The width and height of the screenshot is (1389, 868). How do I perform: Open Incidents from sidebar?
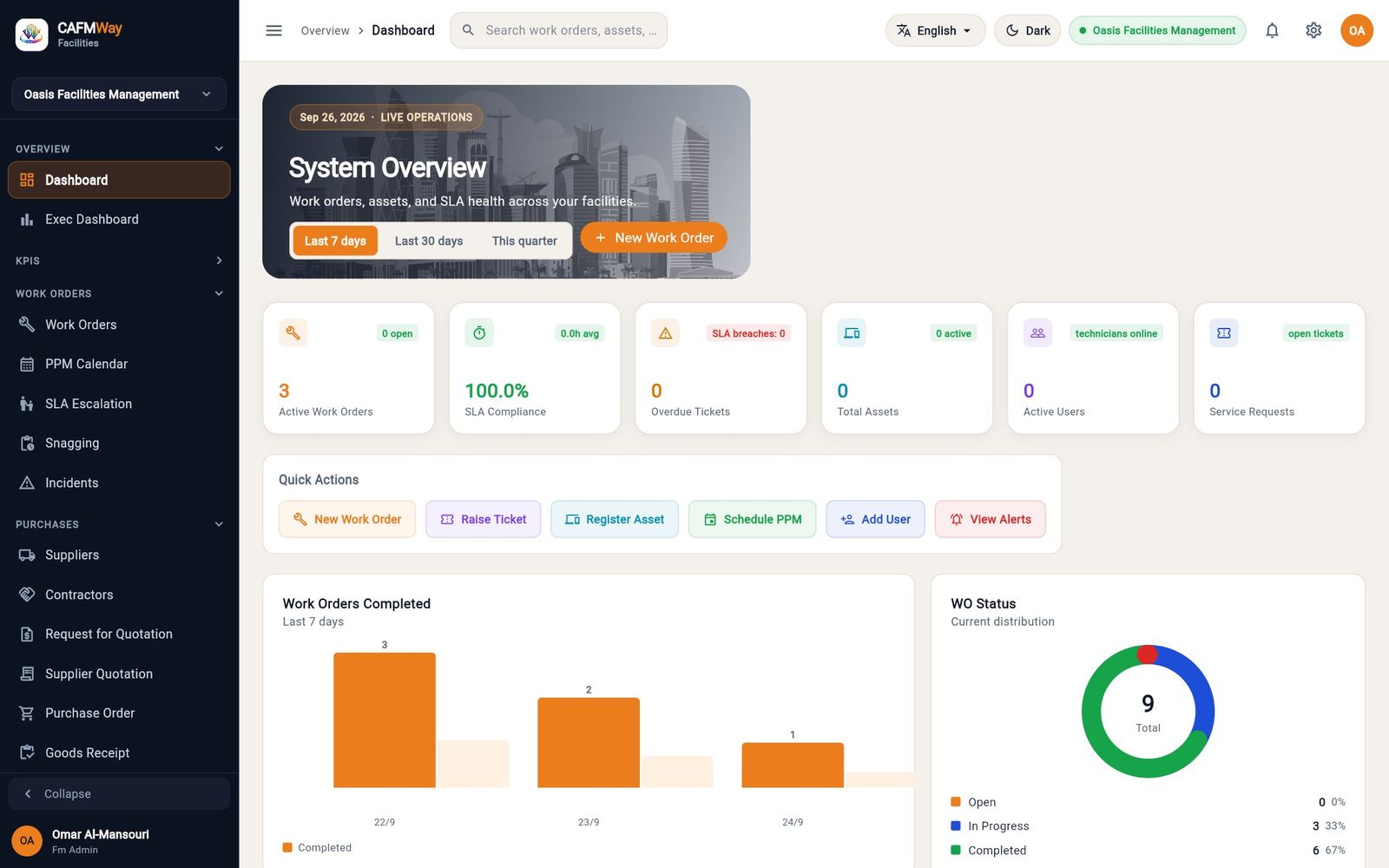pos(119,483)
